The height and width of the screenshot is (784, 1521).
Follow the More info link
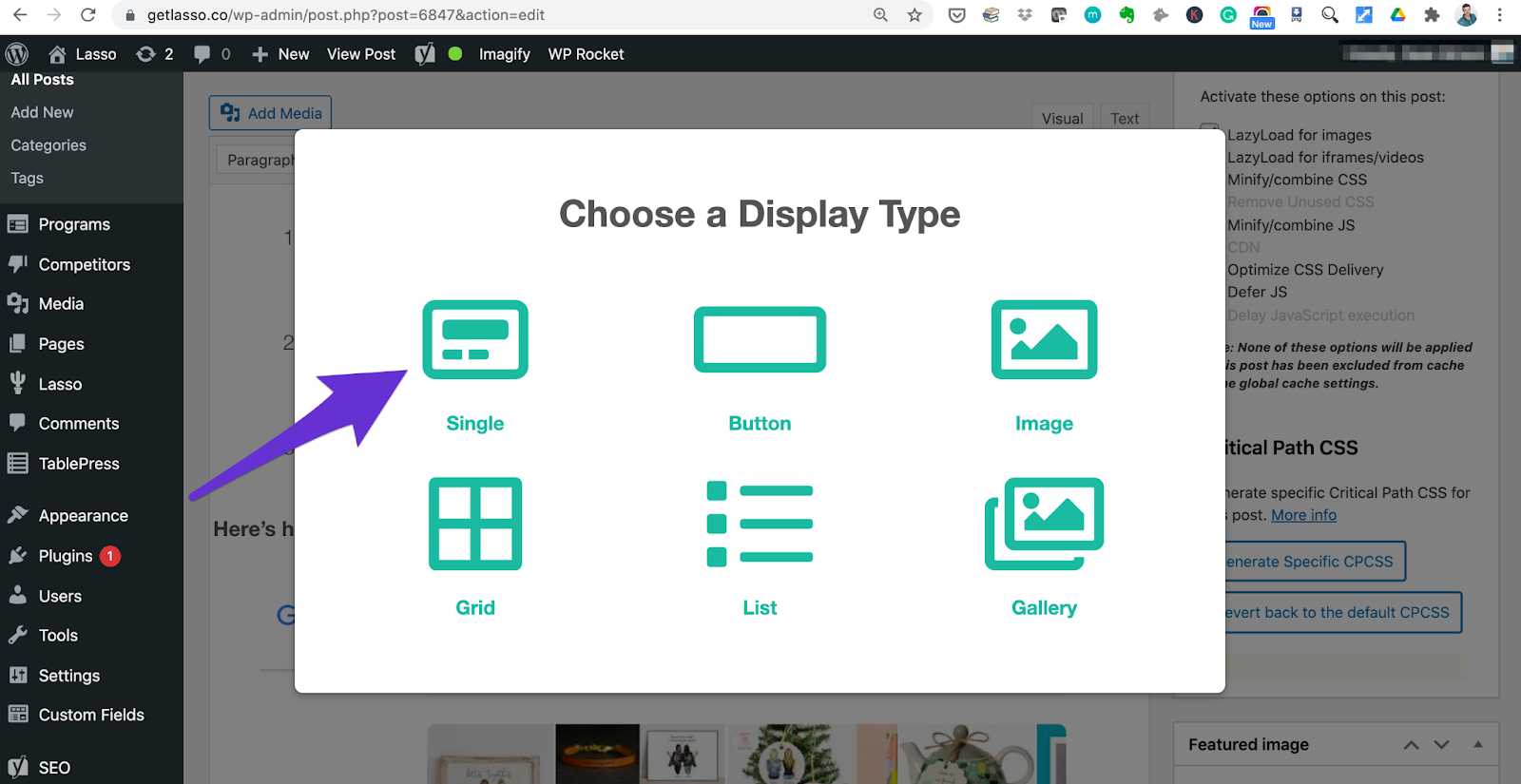point(1303,515)
